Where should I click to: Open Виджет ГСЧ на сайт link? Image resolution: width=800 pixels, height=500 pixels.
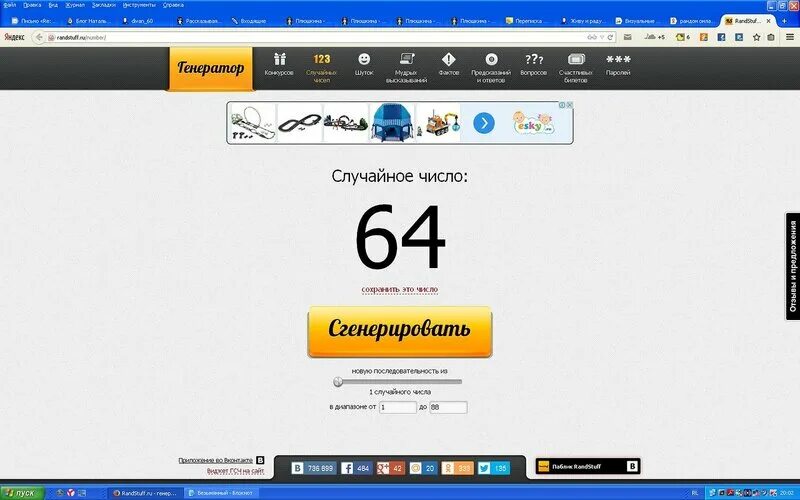pyautogui.click(x=235, y=471)
